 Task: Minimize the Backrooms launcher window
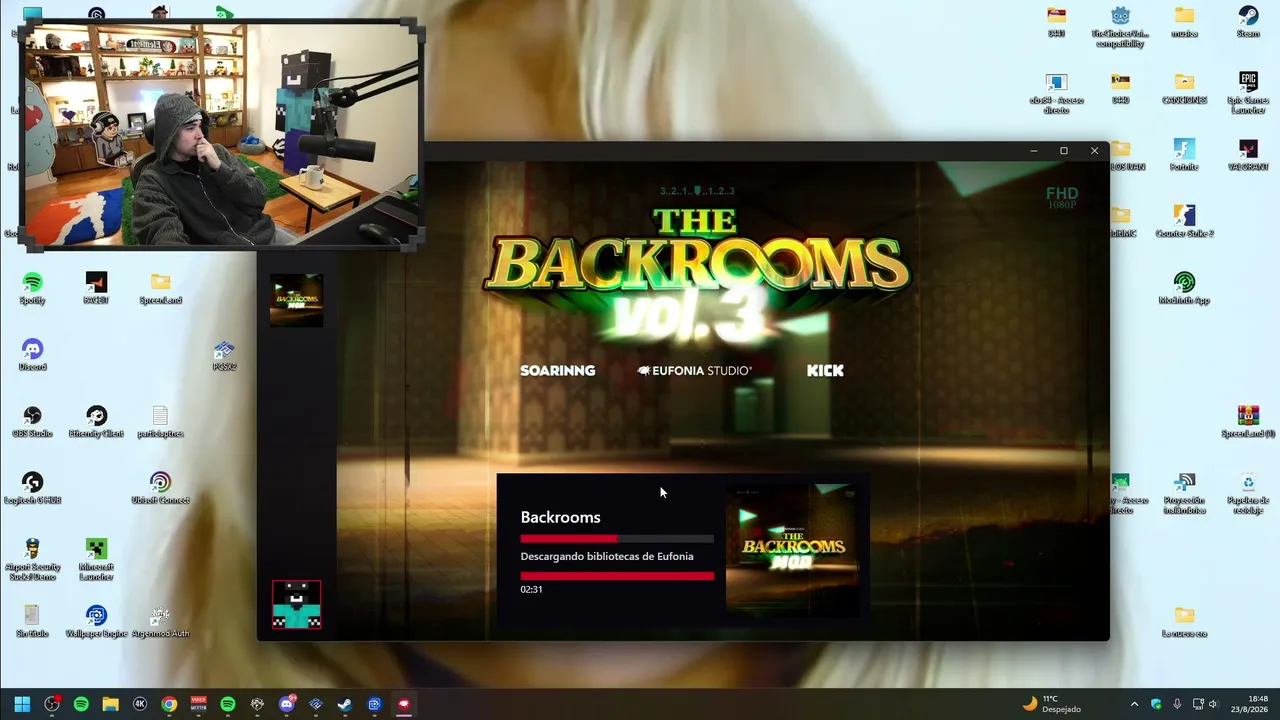tap(1033, 151)
